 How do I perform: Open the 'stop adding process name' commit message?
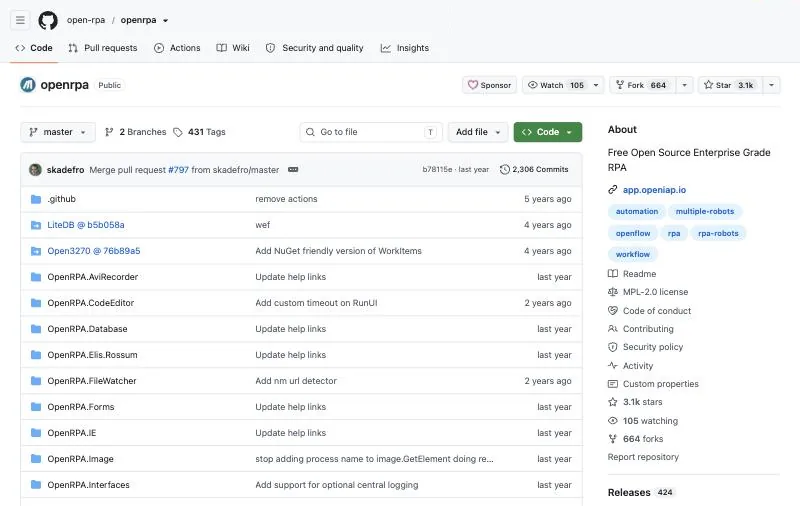[x=374, y=459]
